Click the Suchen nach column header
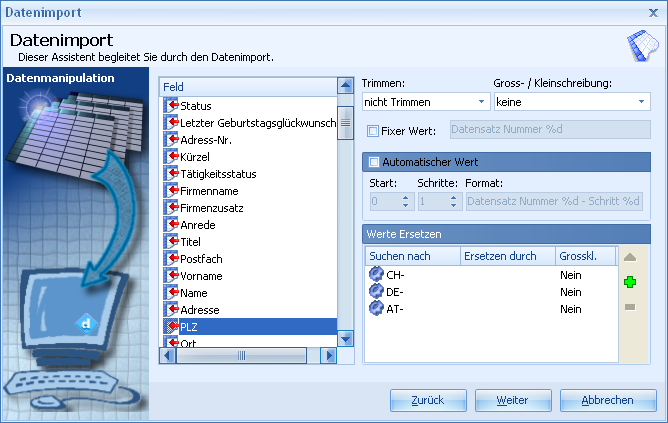This screenshot has width=668, height=423. coord(413,256)
